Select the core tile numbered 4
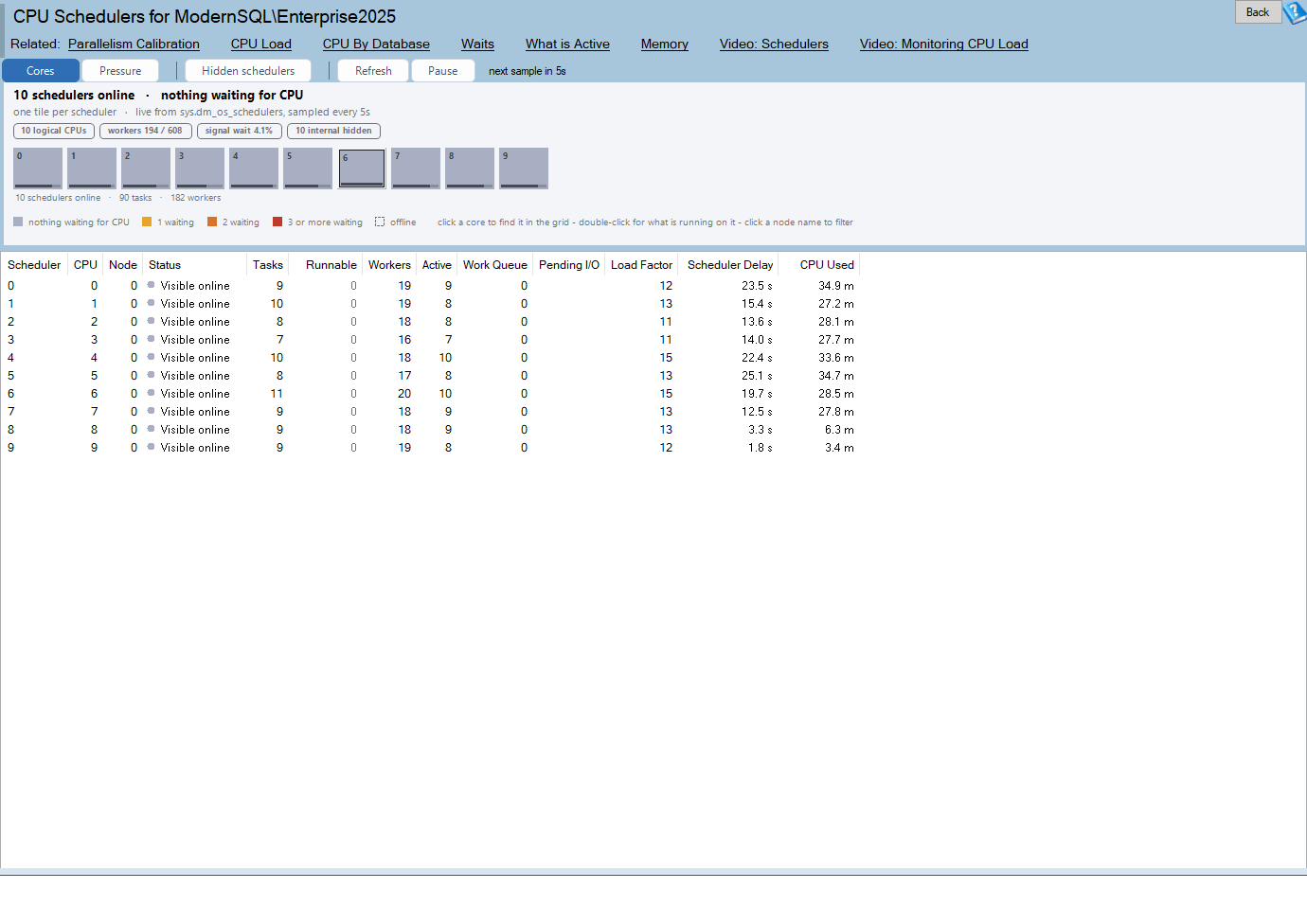Viewport: 1307px width, 924px height. [x=254, y=169]
